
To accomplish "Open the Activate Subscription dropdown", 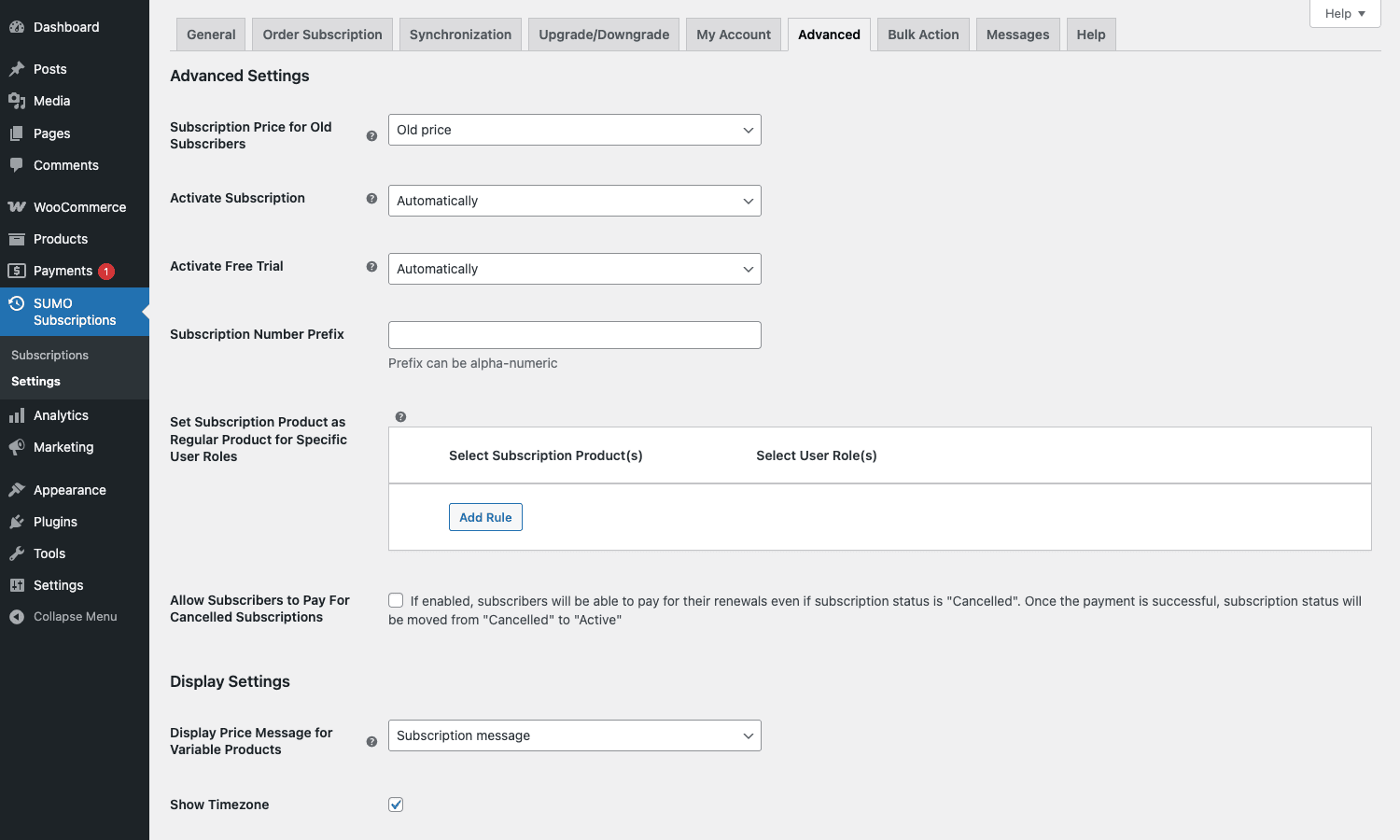I will point(575,201).
